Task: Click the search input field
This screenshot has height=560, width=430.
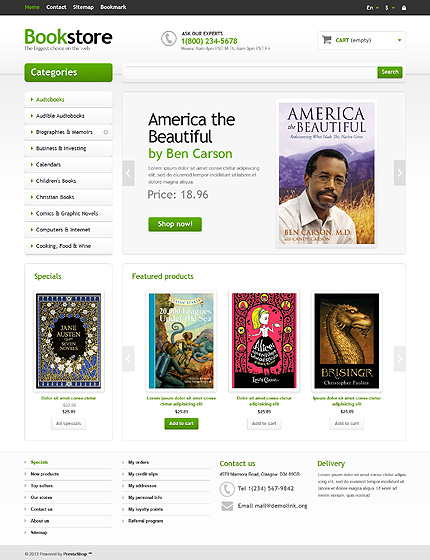Action: tap(251, 72)
